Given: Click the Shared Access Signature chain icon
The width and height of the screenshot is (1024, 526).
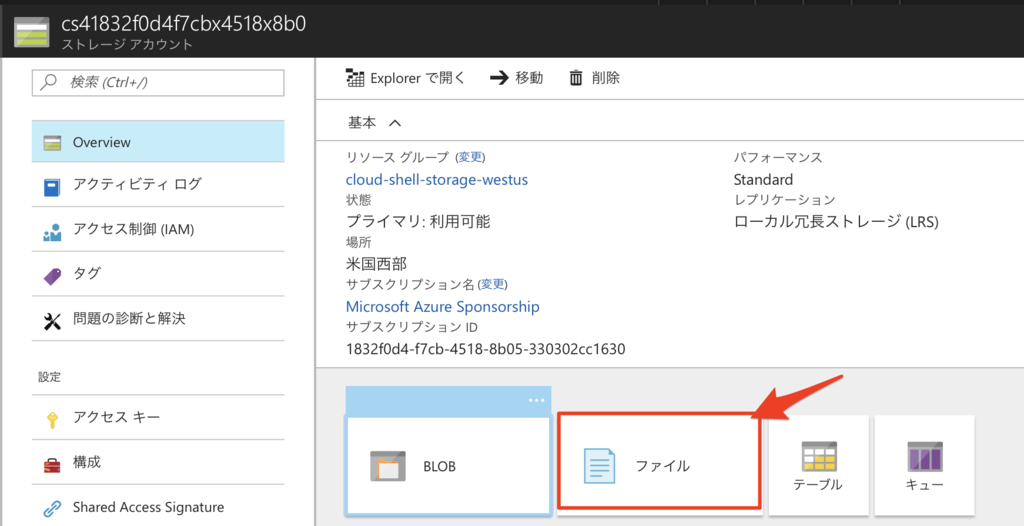Looking at the screenshot, I should pos(52,508).
